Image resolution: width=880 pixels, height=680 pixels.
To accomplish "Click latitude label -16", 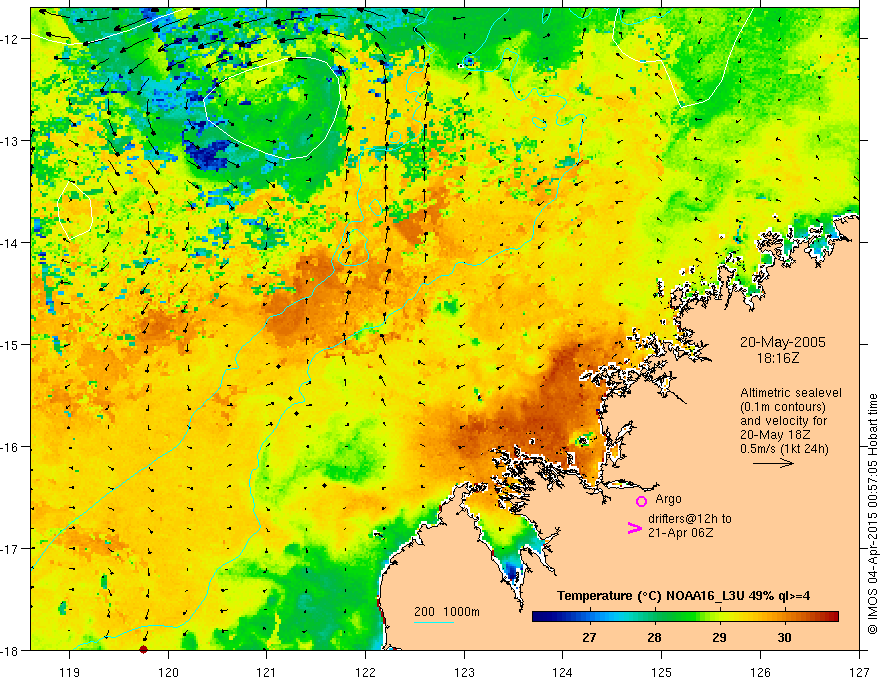I will point(11,447).
